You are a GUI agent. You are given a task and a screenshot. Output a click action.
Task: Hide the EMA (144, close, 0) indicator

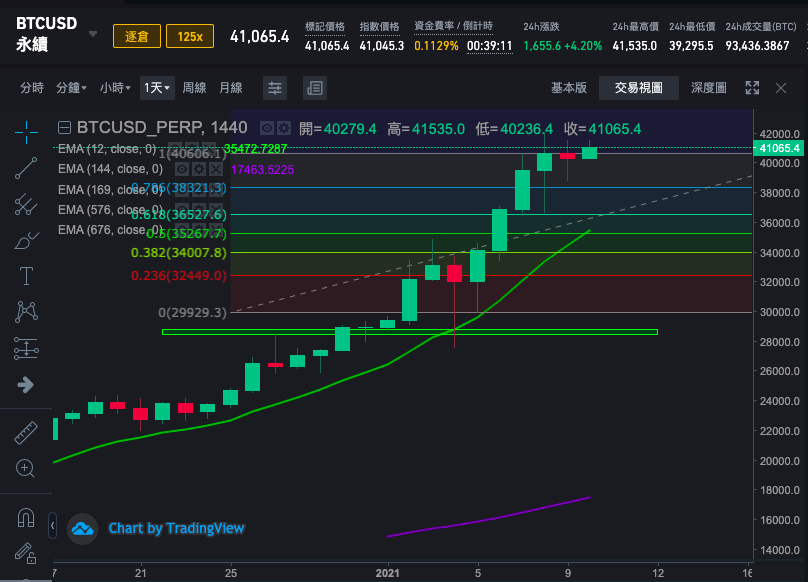click(181, 169)
